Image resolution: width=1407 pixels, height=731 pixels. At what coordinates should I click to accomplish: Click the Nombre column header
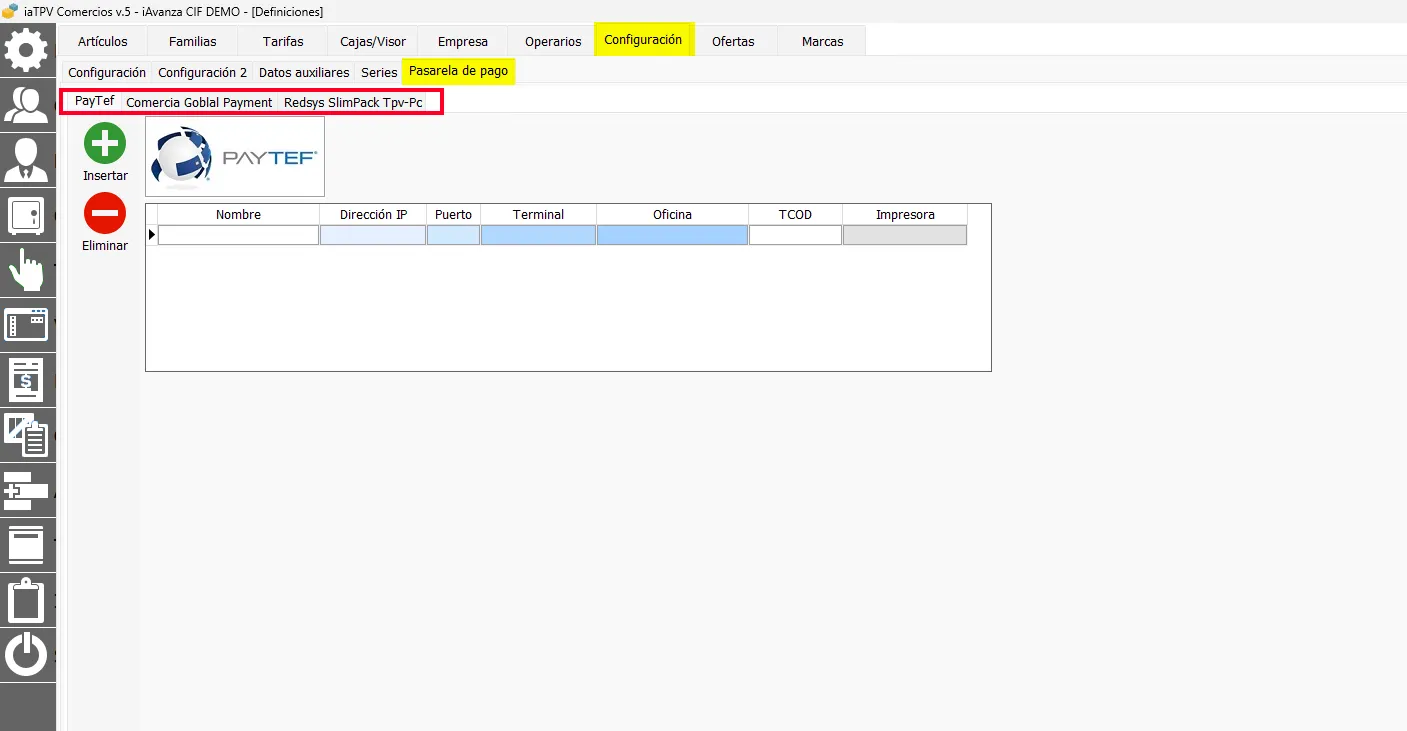(239, 215)
